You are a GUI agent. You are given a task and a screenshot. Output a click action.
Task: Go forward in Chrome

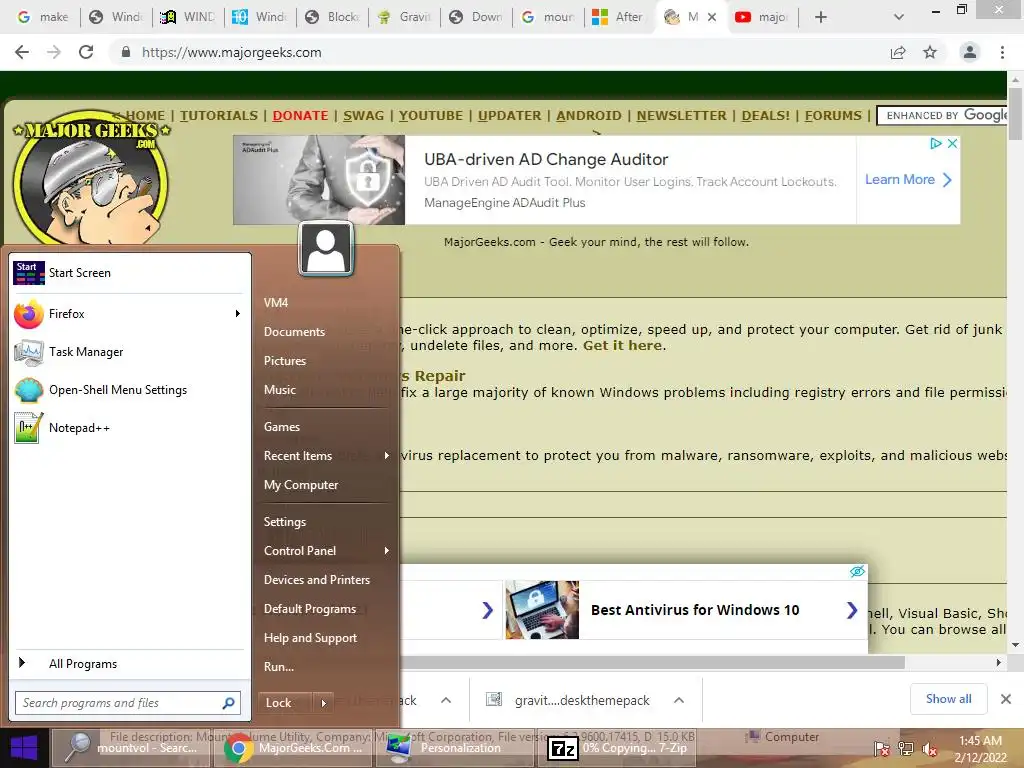[54, 52]
